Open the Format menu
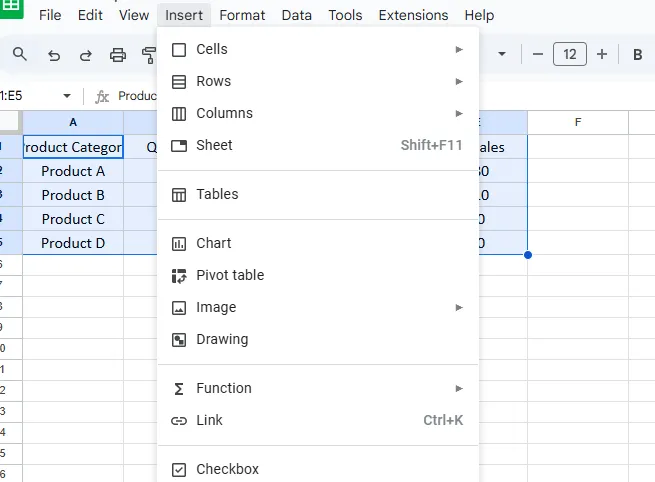The image size is (655, 482). click(x=242, y=15)
